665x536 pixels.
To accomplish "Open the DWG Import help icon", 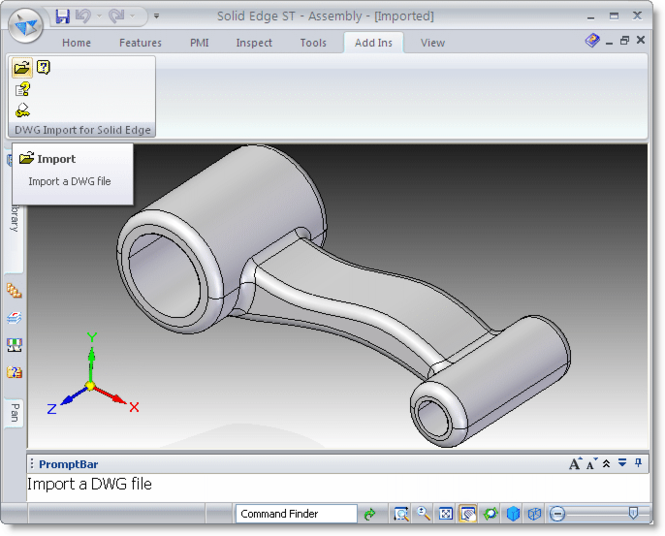I will pos(44,67).
